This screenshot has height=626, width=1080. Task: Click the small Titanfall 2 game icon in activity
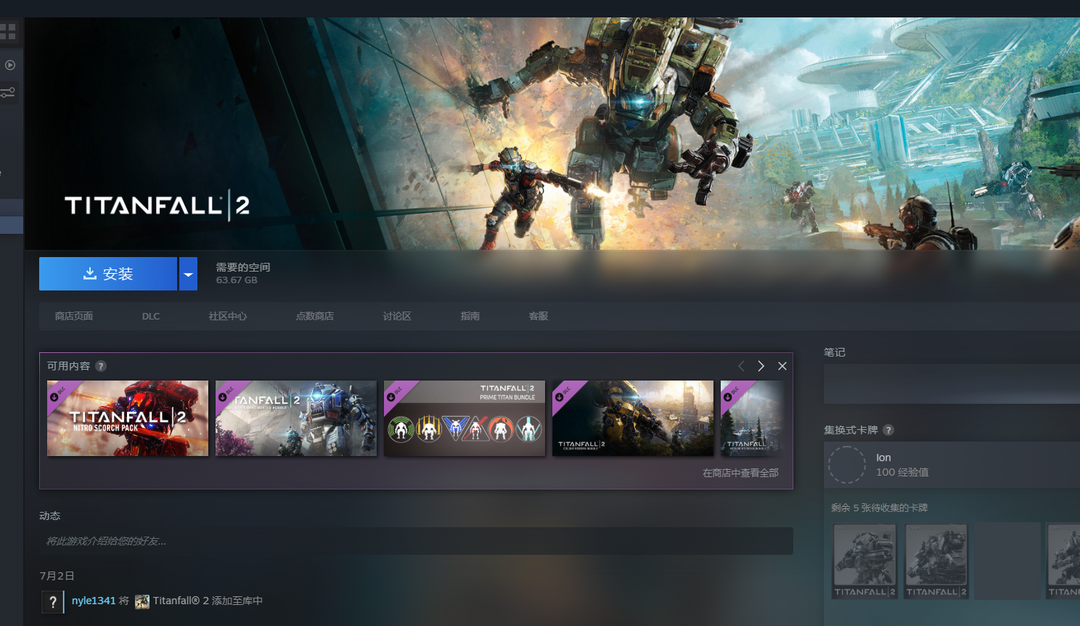[x=142, y=601]
